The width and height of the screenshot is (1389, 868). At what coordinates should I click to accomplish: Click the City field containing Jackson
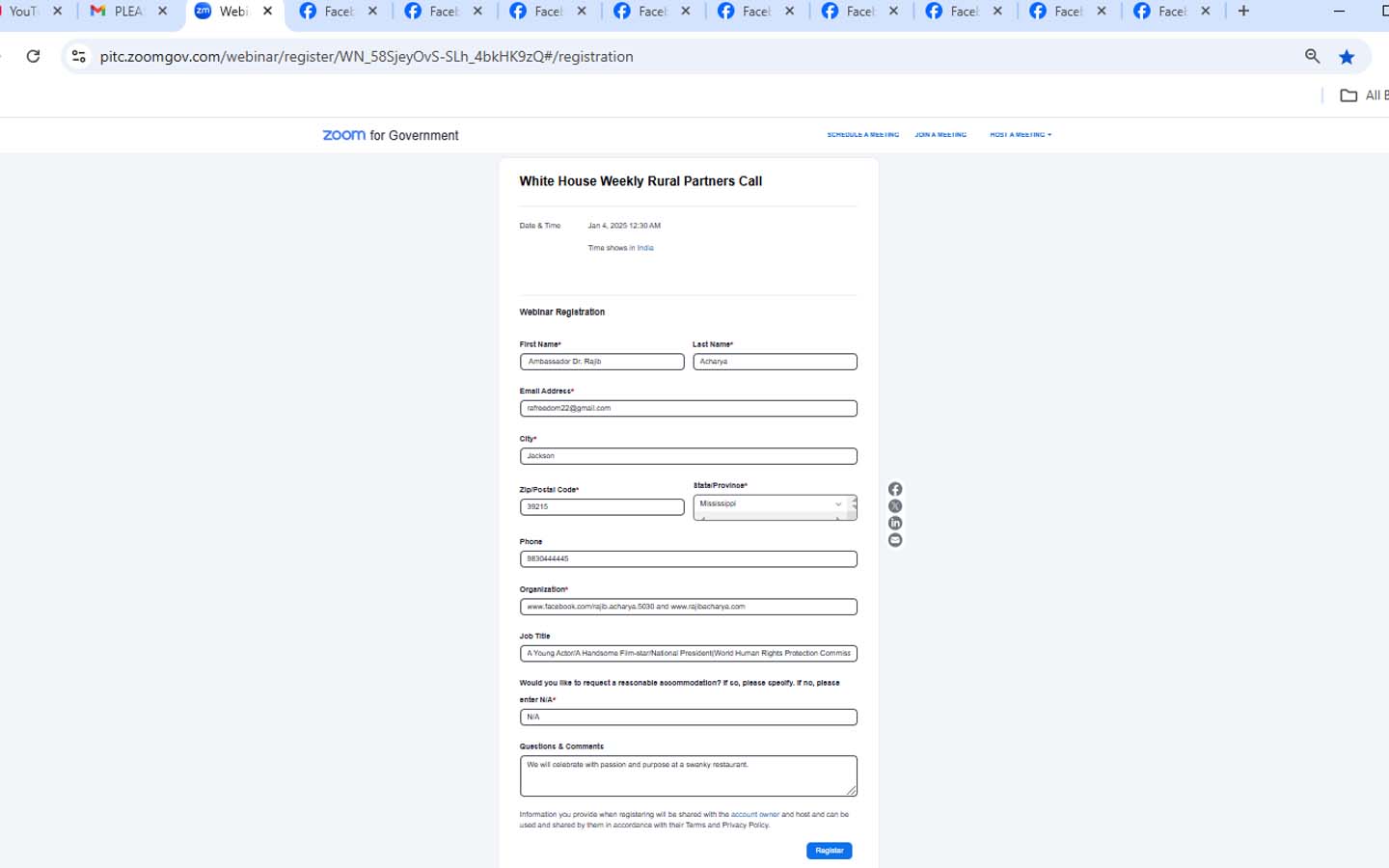click(689, 456)
